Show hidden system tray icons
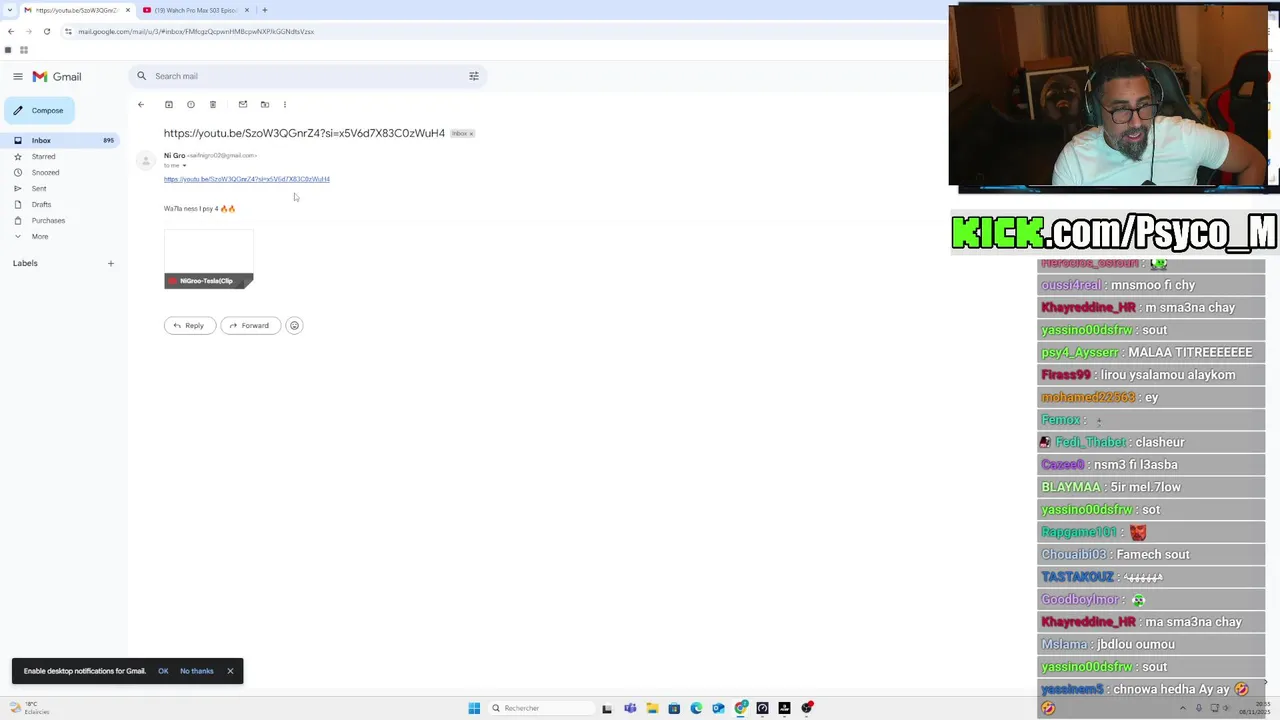 pyautogui.click(x=1183, y=708)
